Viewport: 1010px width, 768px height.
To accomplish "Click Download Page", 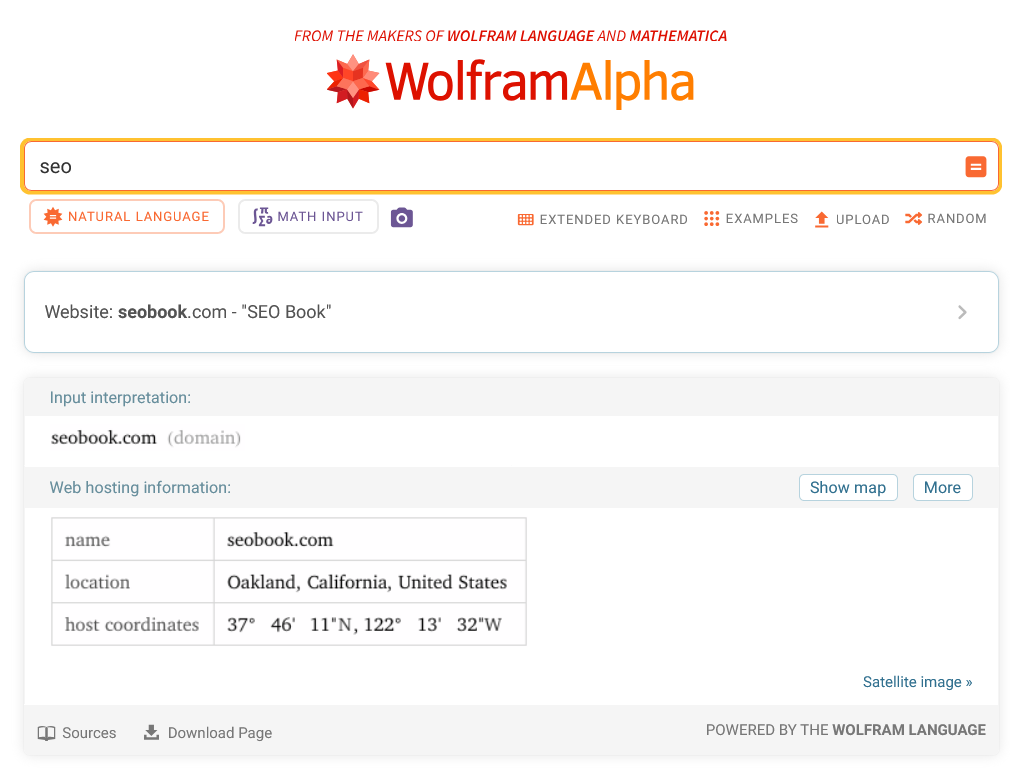I will pos(207,733).
